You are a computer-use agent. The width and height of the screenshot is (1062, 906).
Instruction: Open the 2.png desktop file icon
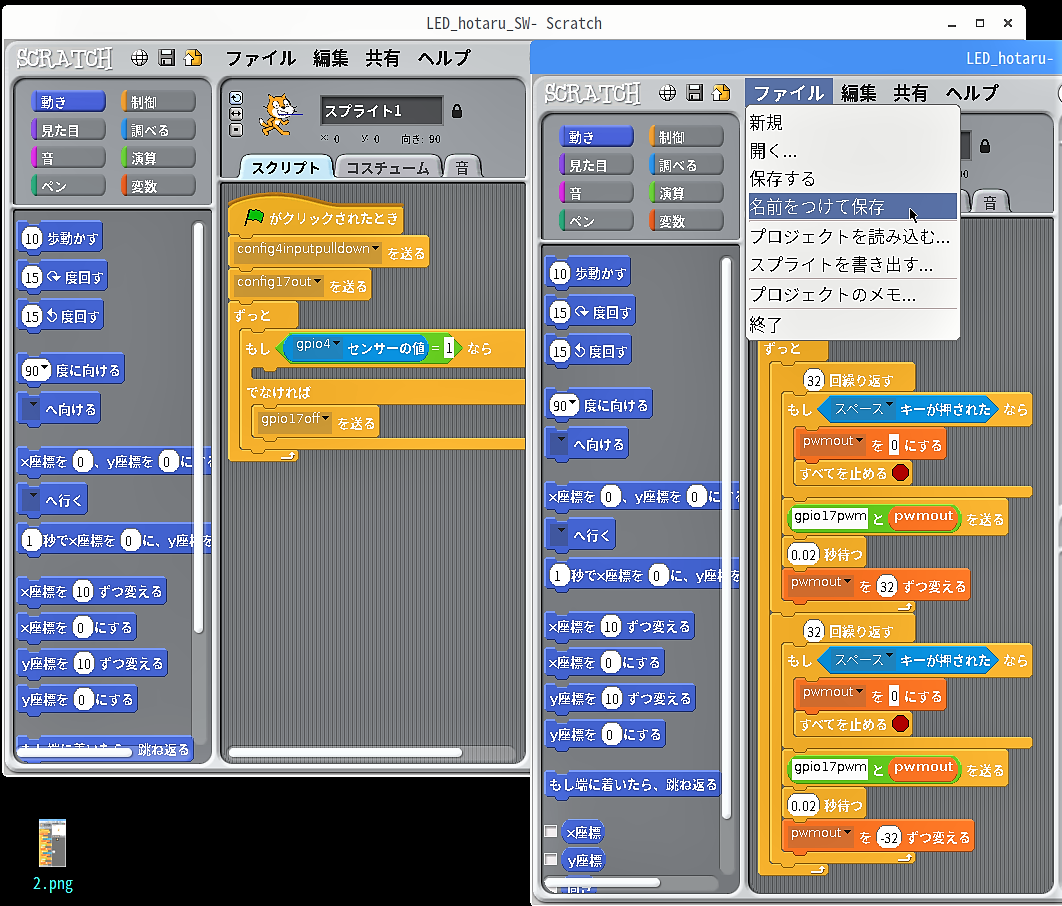(53, 843)
